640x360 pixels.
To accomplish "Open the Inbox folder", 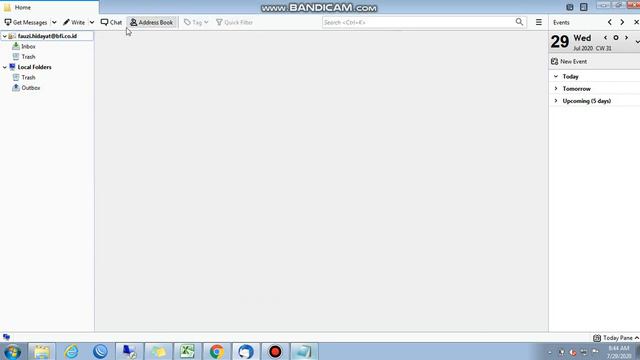I will [x=28, y=47].
